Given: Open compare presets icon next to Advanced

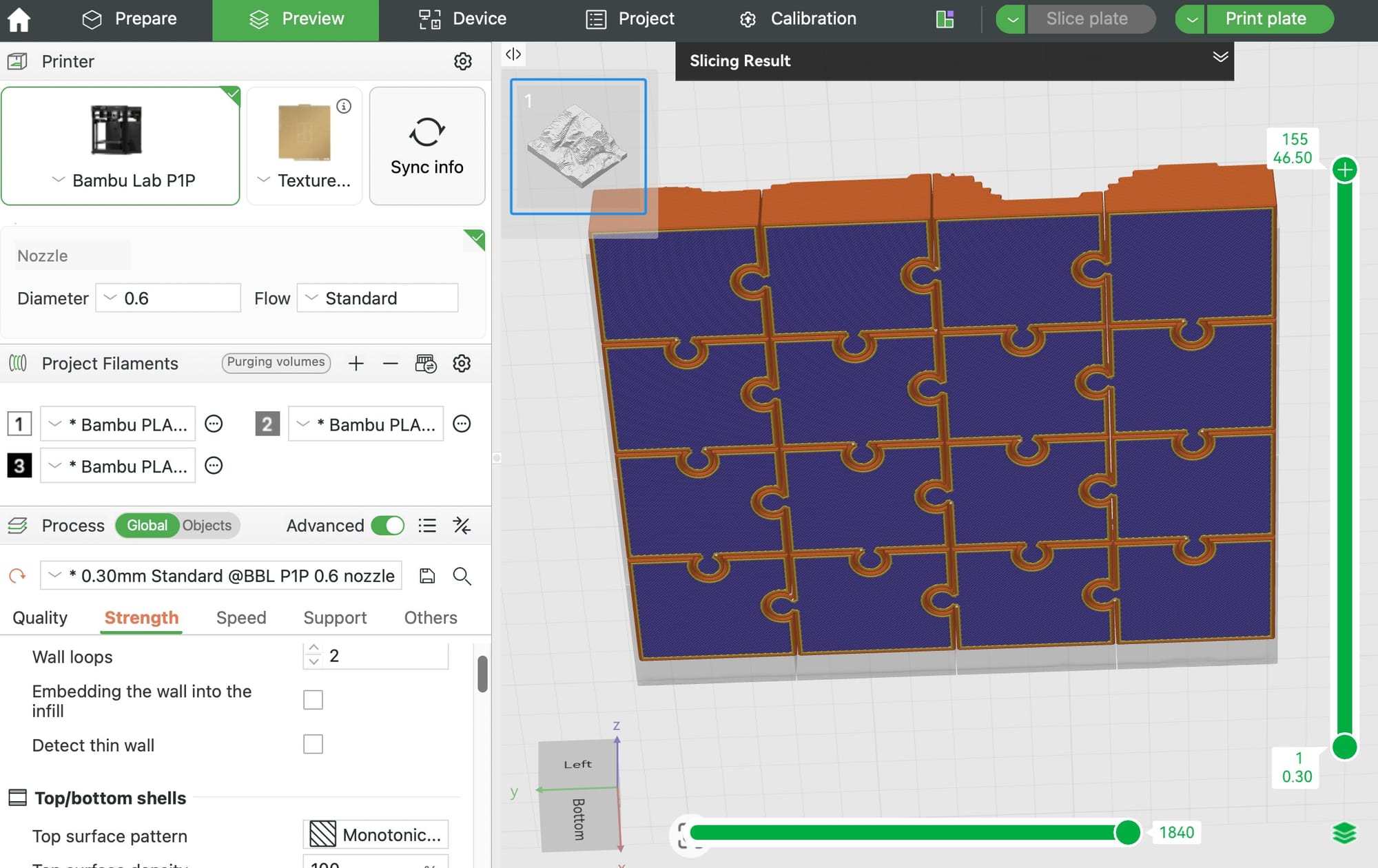Looking at the screenshot, I should pos(462,526).
